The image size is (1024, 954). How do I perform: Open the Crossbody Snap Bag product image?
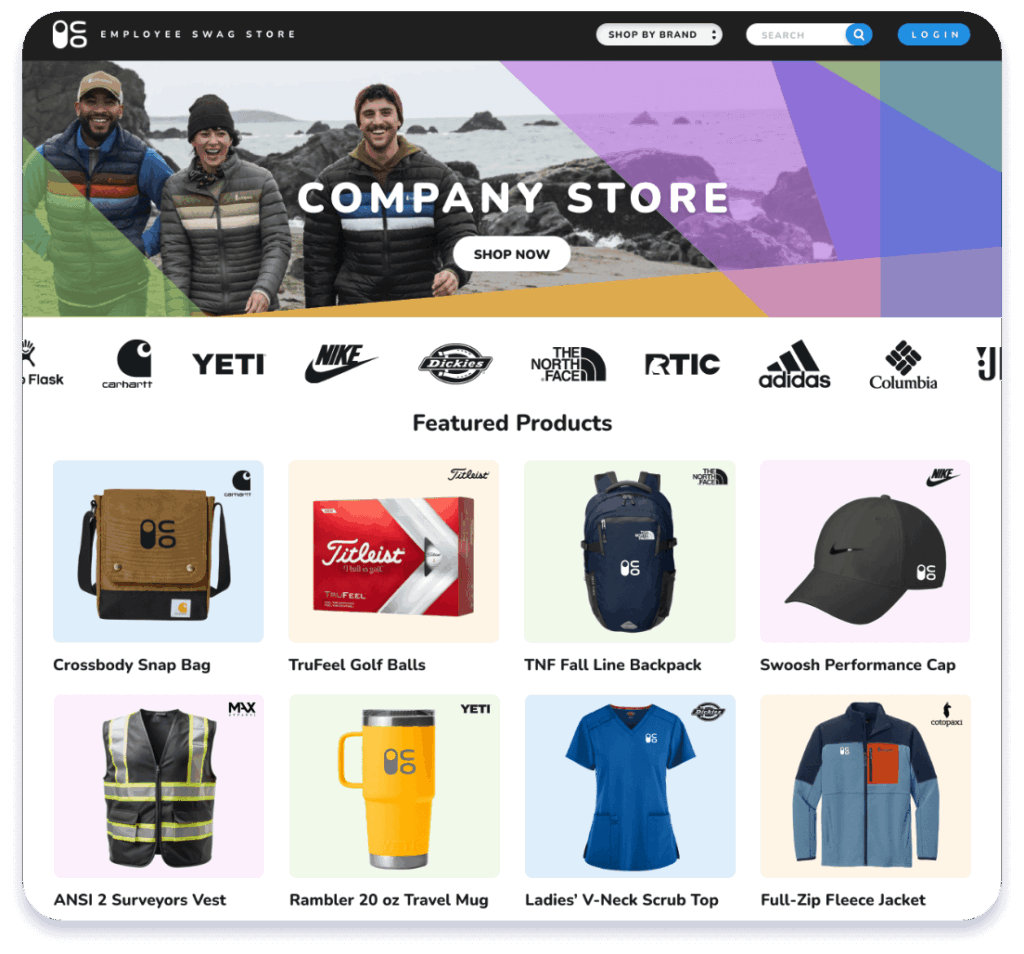[x=158, y=551]
